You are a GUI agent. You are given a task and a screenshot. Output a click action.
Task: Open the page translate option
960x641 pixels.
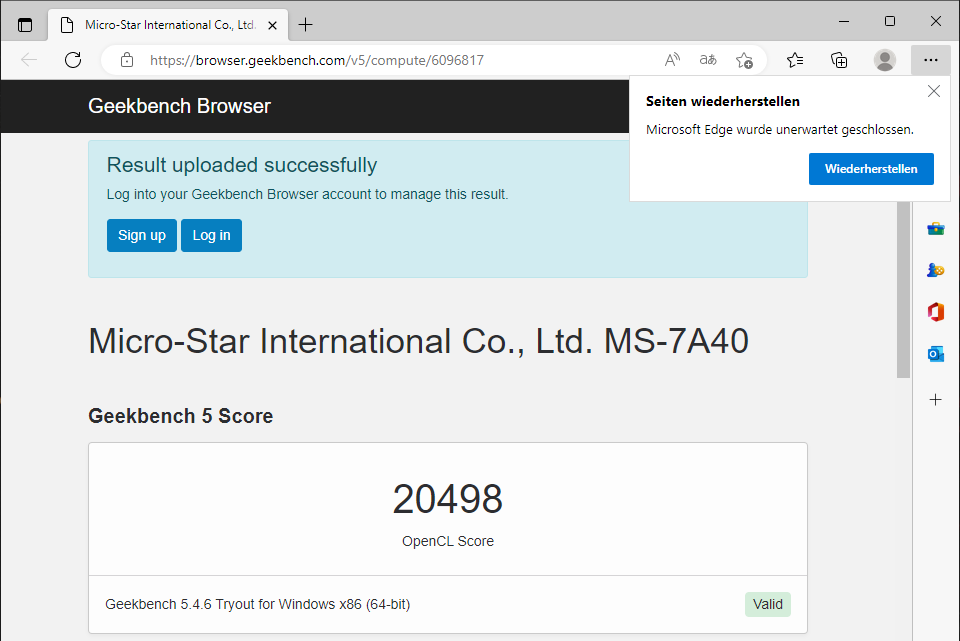tap(708, 60)
